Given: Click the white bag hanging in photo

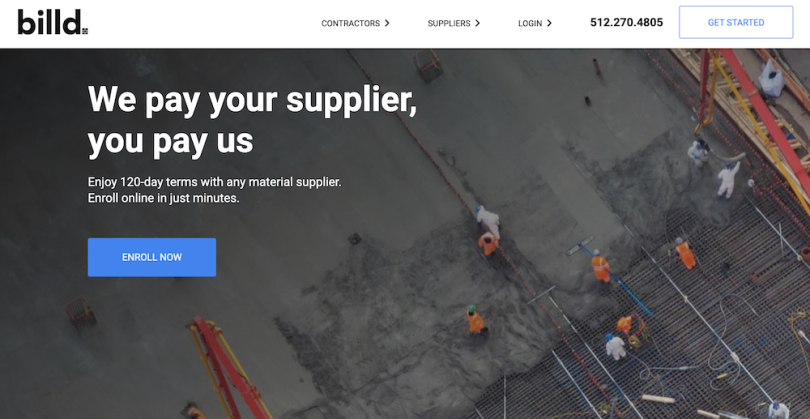Looking at the screenshot, I should [771, 79].
